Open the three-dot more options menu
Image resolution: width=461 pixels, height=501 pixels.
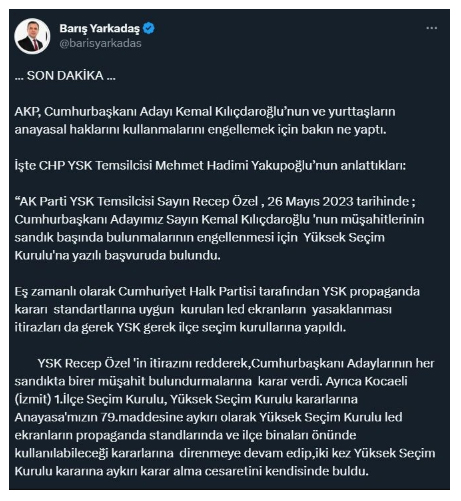point(431,28)
